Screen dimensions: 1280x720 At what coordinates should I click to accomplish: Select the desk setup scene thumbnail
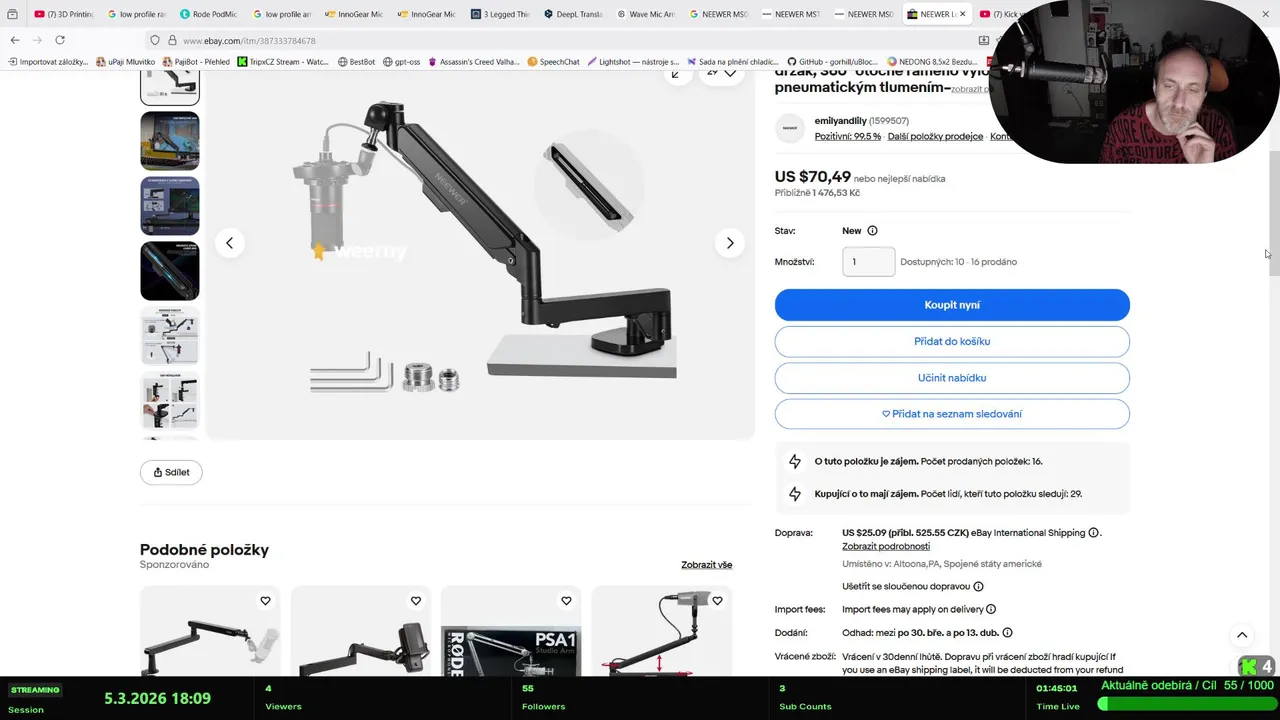pyautogui.click(x=170, y=141)
